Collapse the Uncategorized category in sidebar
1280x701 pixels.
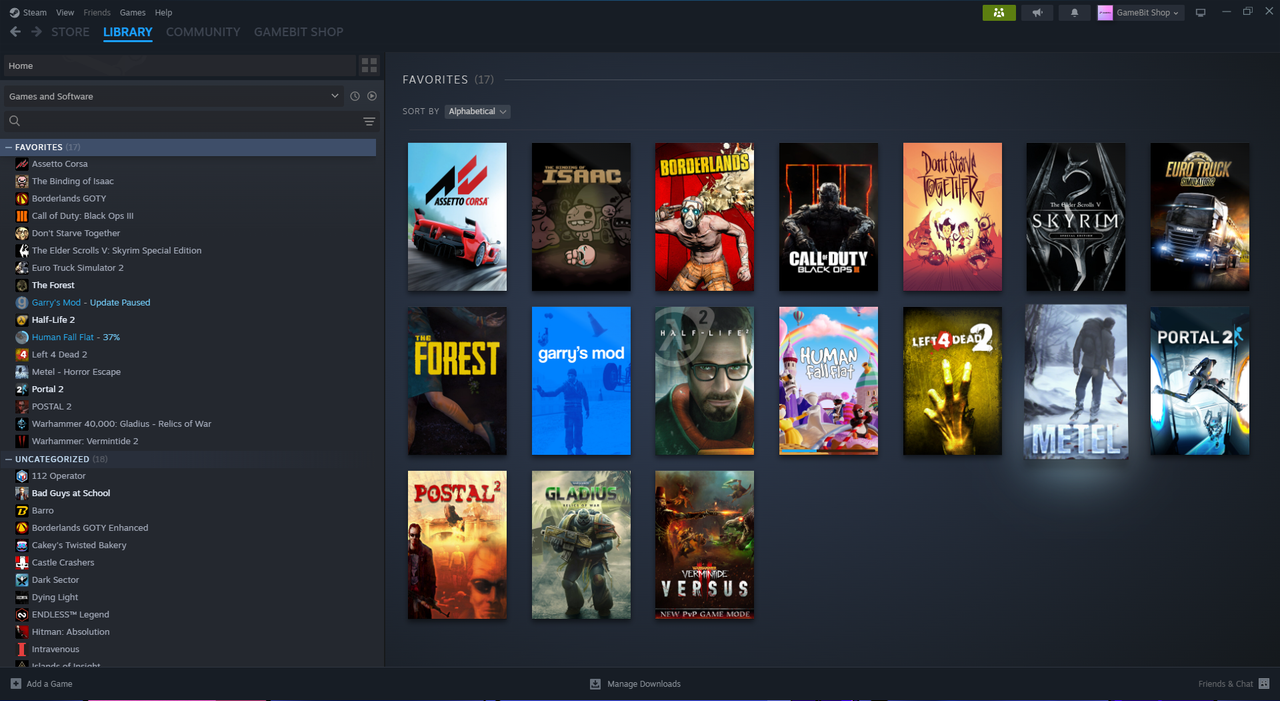[x=9, y=459]
